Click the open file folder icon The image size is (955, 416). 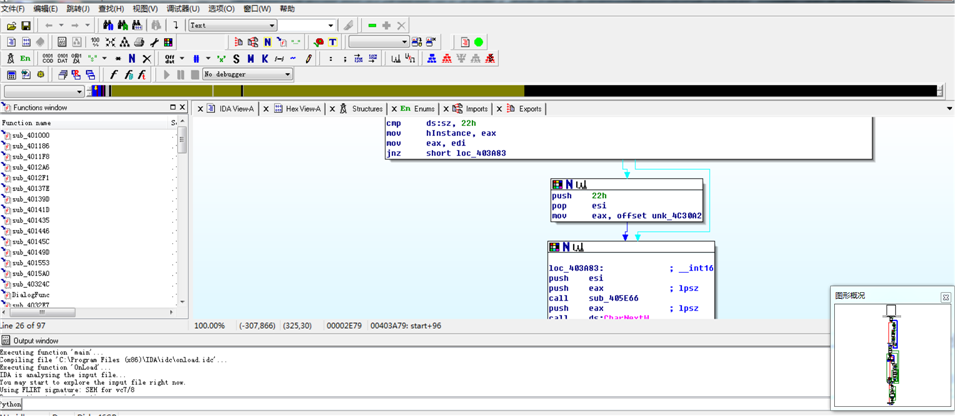click(11, 26)
